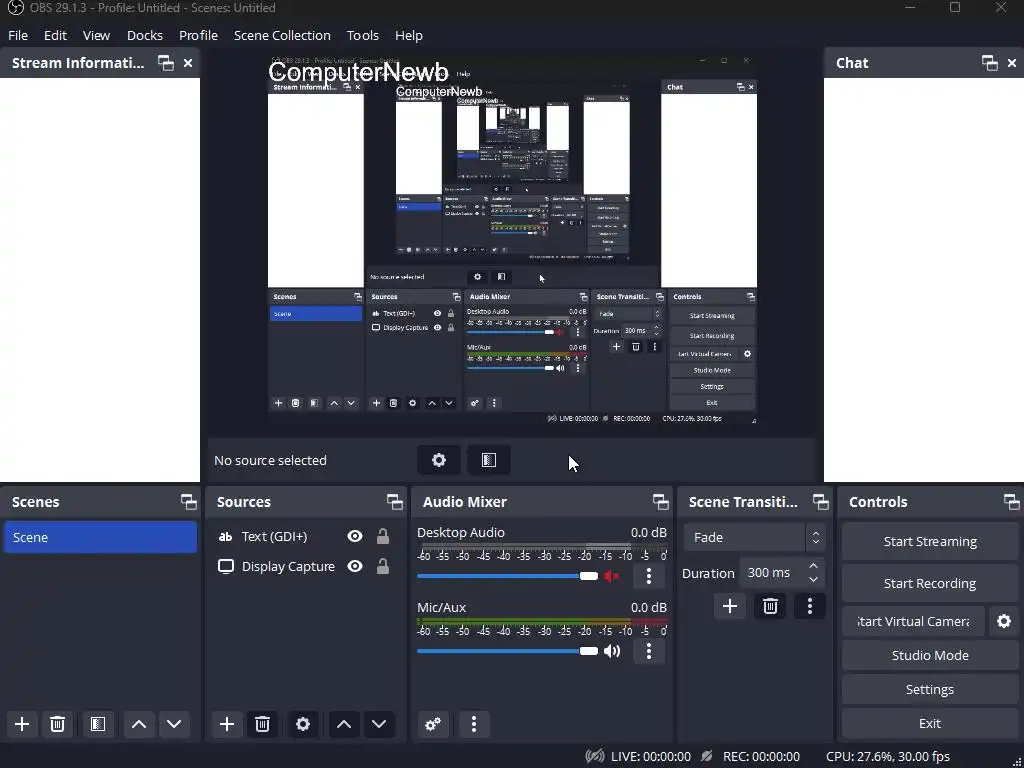Open Audio Mixer menu at panel bottom

(x=474, y=724)
